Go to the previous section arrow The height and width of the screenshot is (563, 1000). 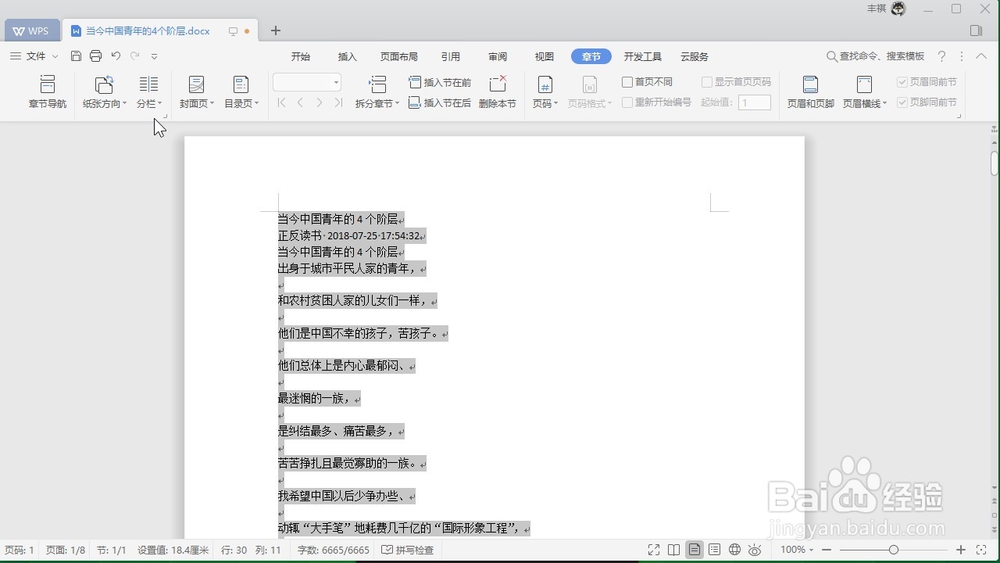click(x=300, y=103)
